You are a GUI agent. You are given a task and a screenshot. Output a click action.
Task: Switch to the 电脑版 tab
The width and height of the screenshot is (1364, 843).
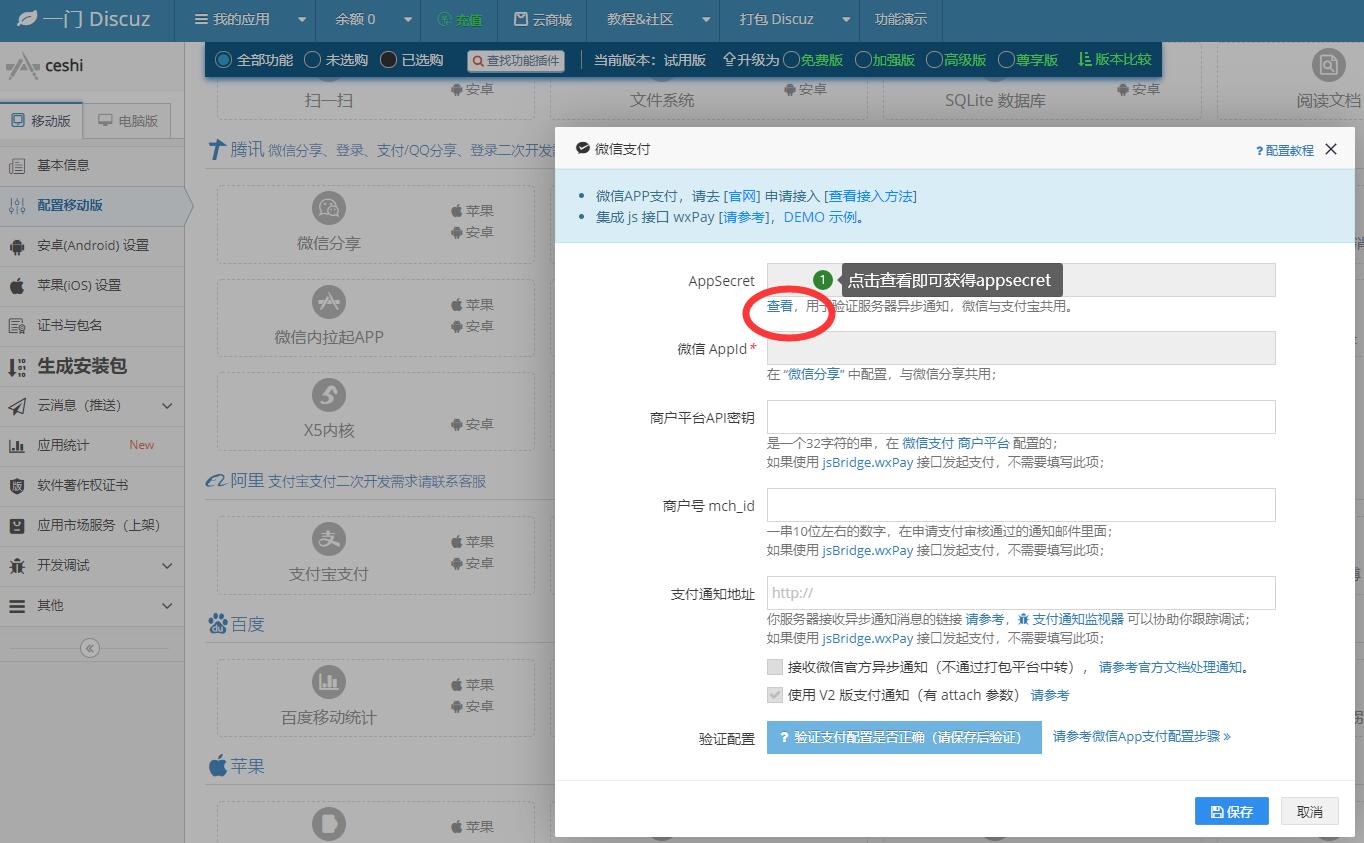tap(128, 120)
